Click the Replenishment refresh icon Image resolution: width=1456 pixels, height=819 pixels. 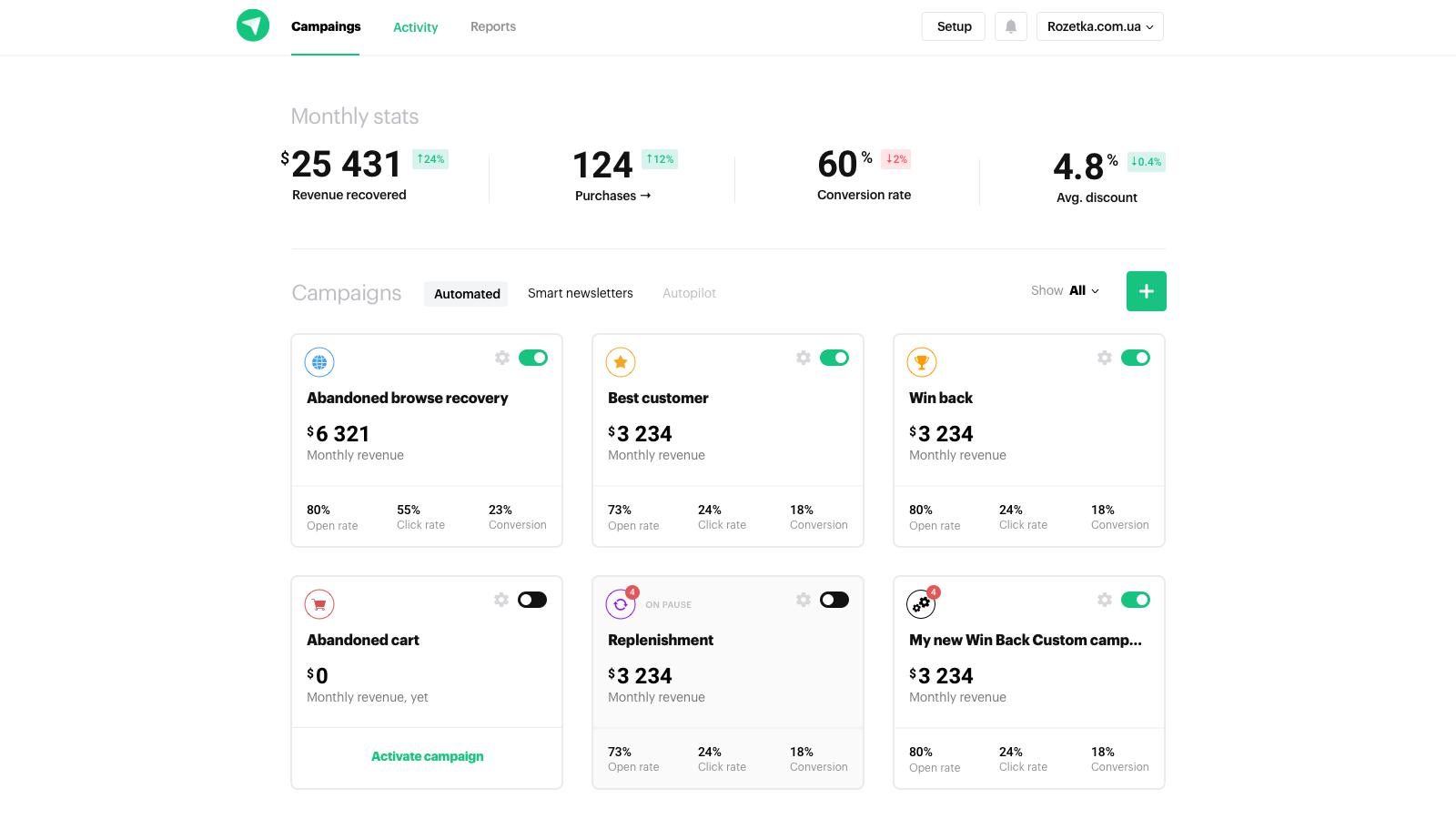click(x=621, y=604)
